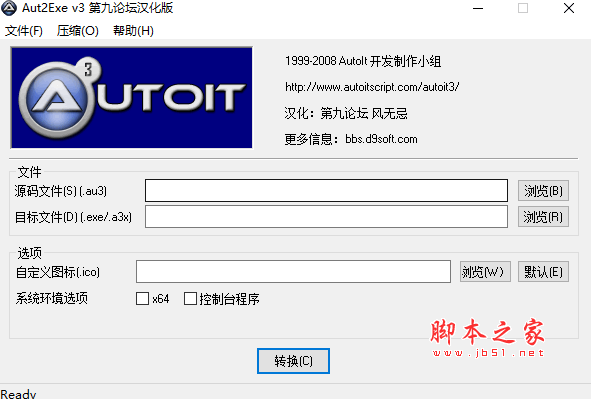Open the 压缩(O) menu
The image size is (591, 399).
(x=78, y=31)
